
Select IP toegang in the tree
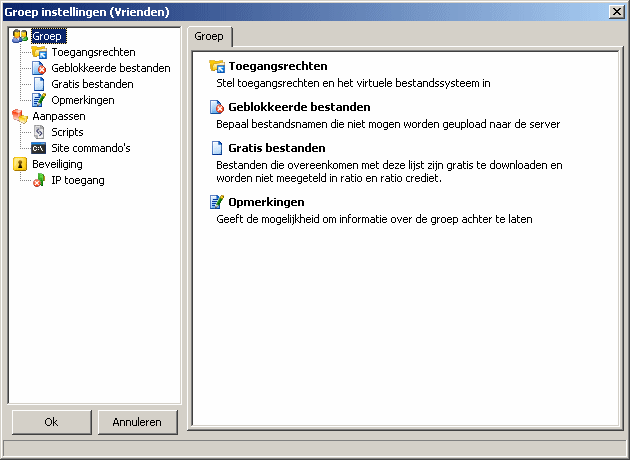pos(78,180)
